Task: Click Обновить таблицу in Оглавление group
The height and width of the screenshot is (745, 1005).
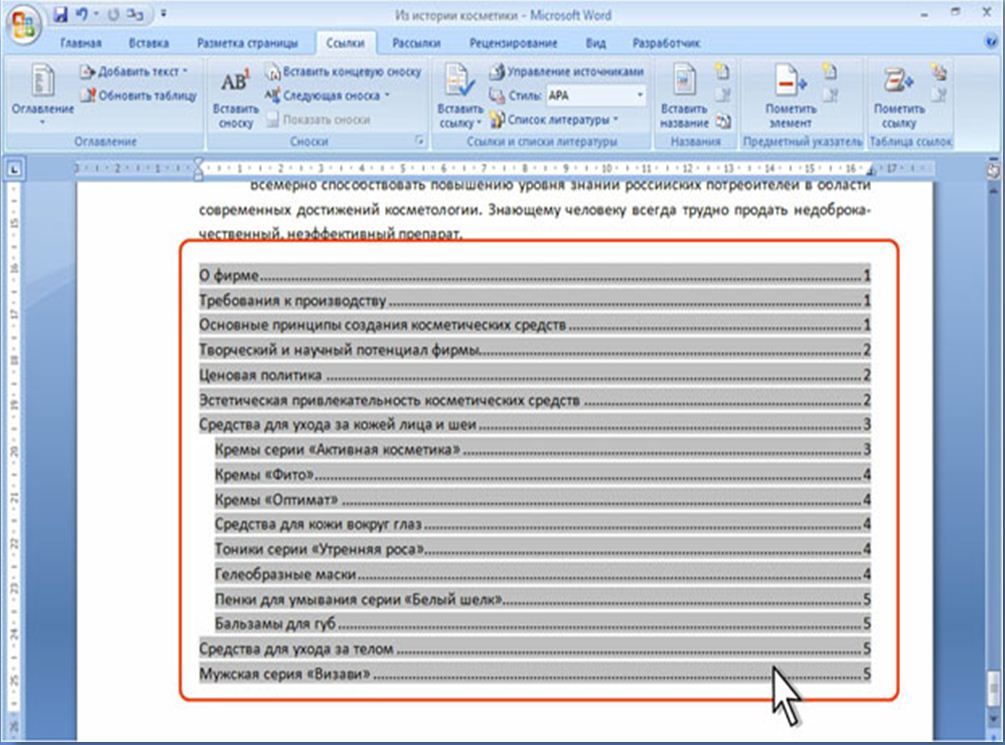Action: 138,96
